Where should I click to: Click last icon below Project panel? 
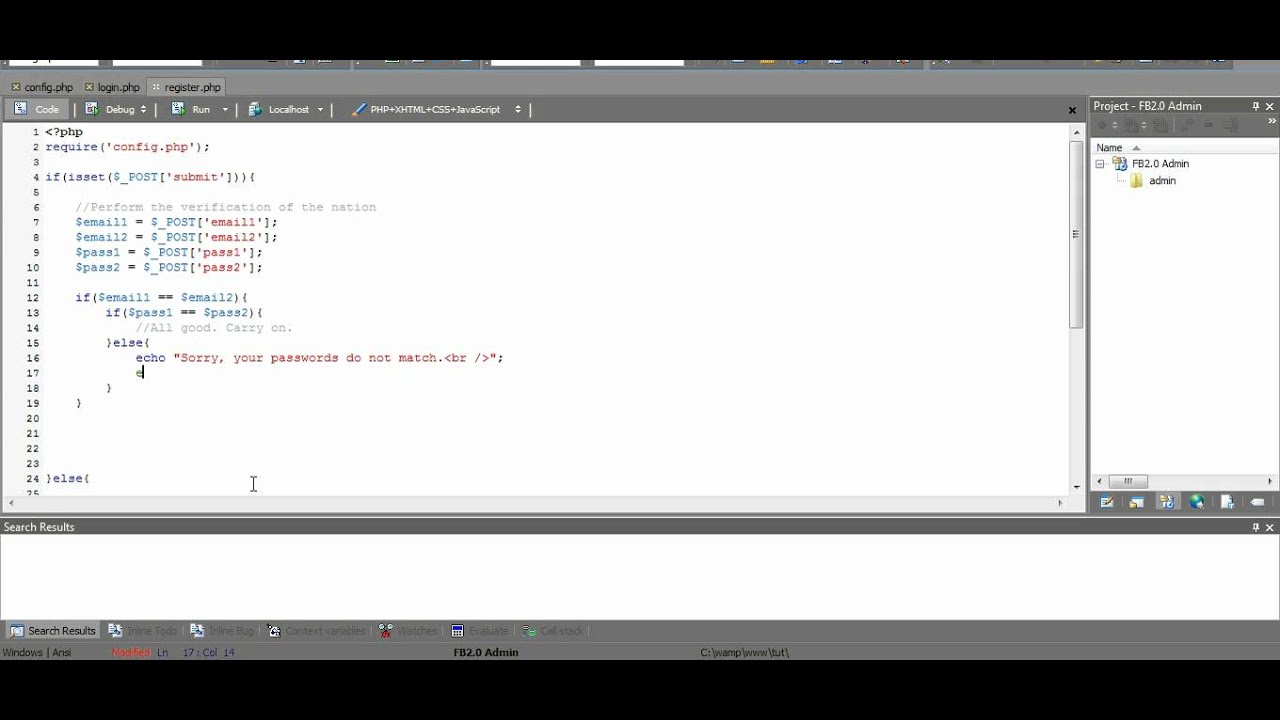1257,502
